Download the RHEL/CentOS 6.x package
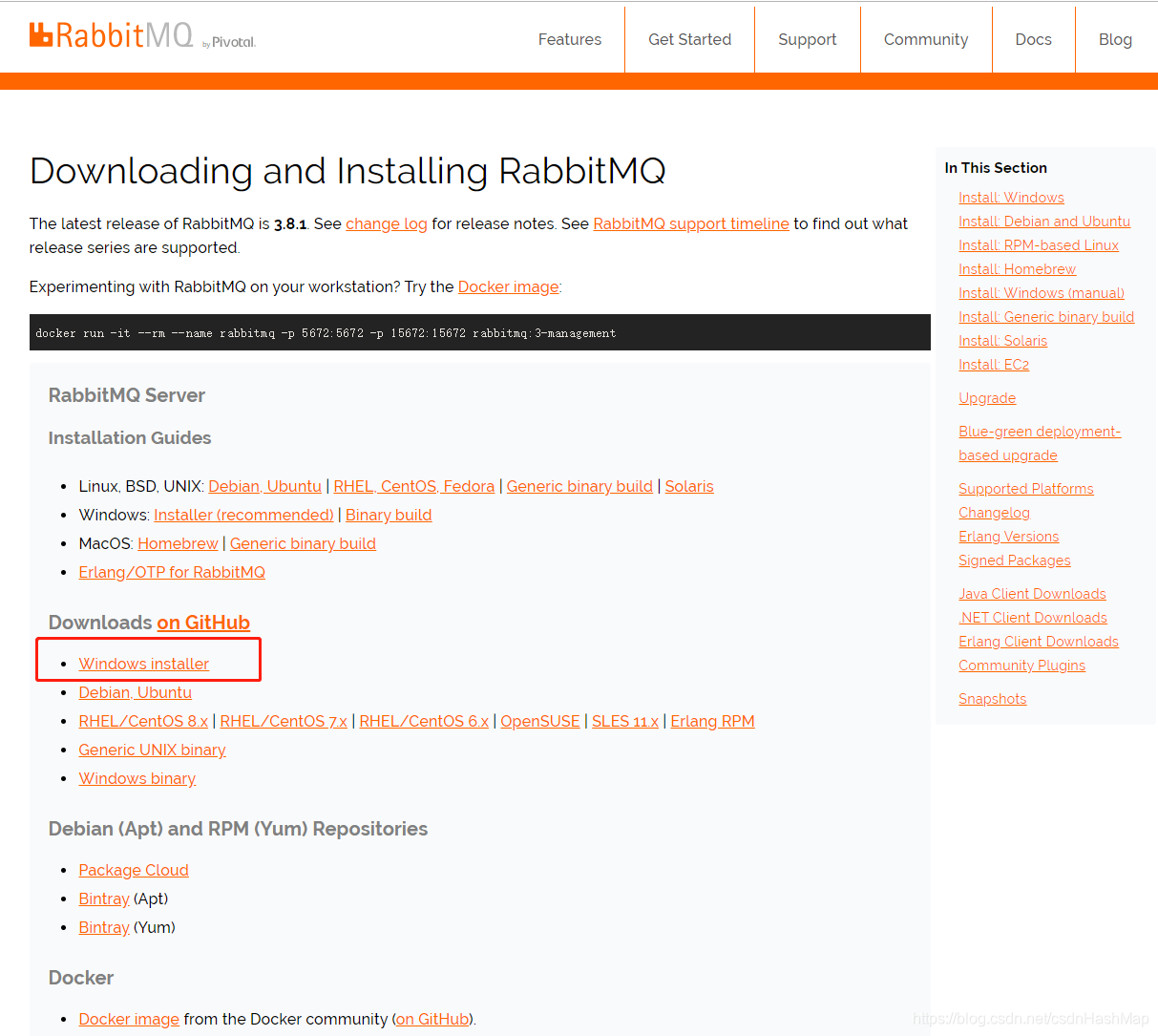 [424, 721]
